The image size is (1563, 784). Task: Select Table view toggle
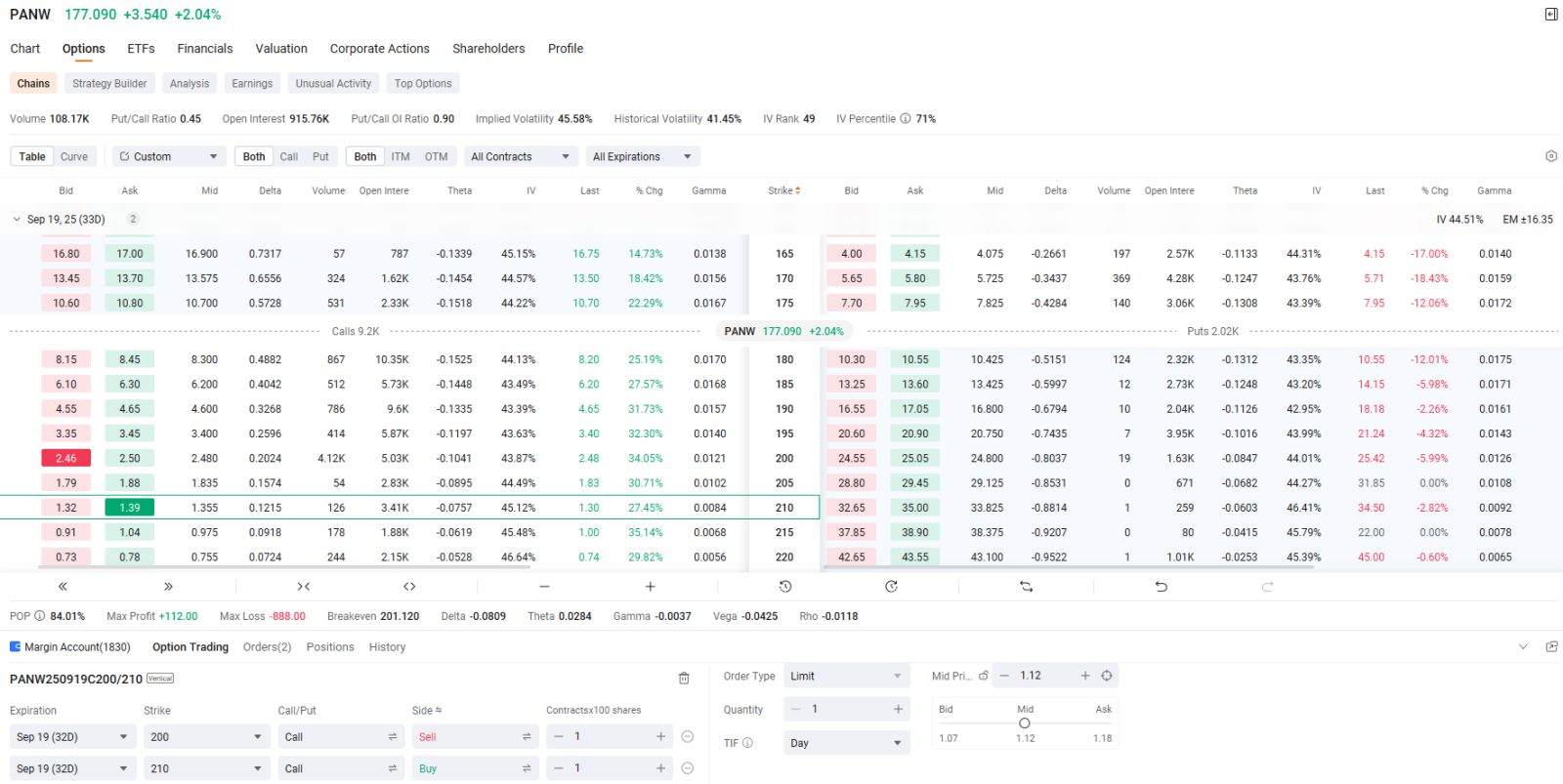pyautogui.click(x=32, y=156)
